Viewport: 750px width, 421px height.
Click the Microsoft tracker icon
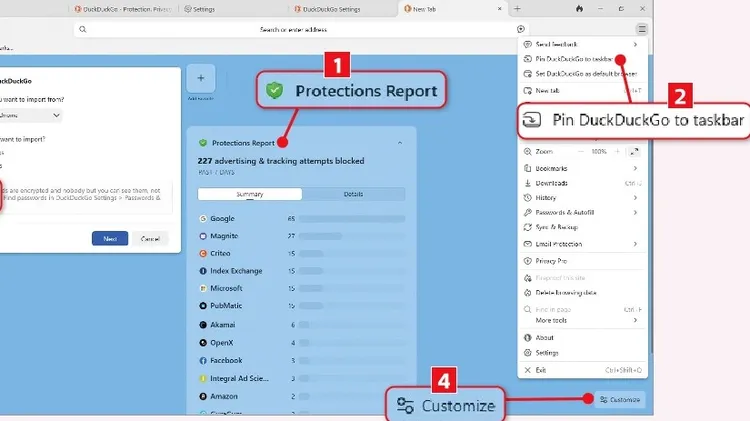pyautogui.click(x=203, y=288)
